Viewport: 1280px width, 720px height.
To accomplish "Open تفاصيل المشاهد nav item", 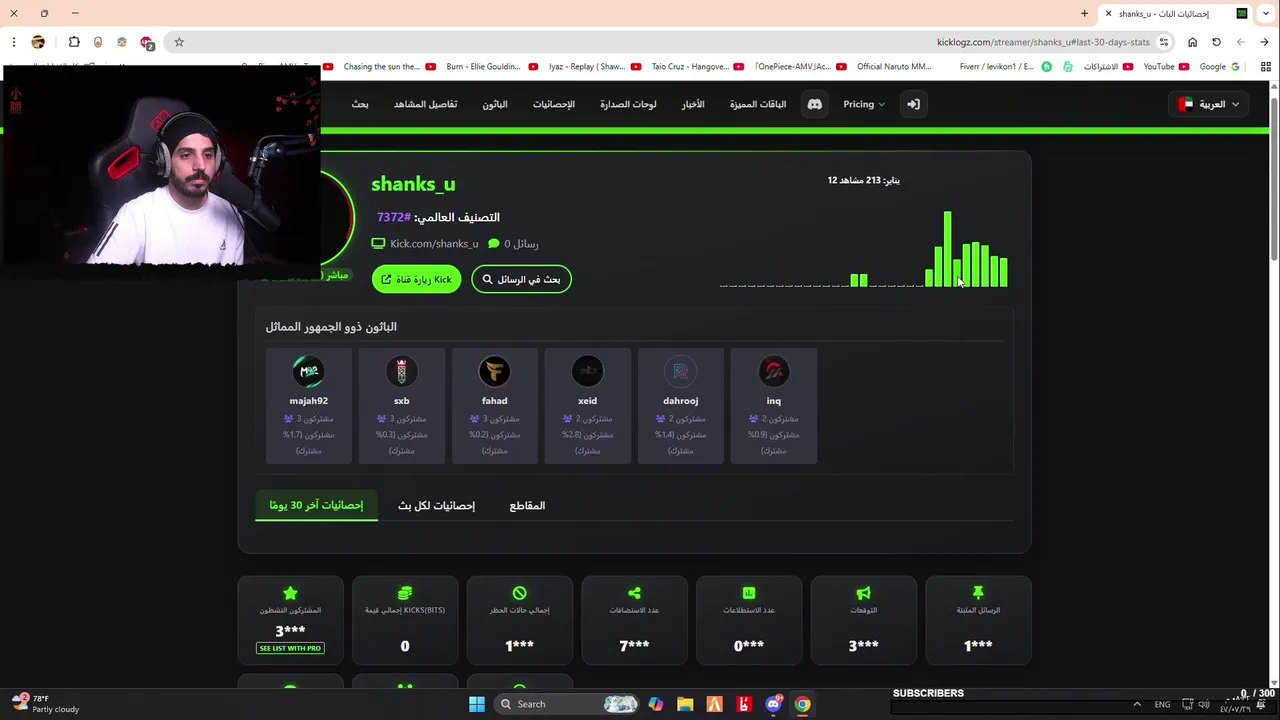I will pyautogui.click(x=425, y=104).
